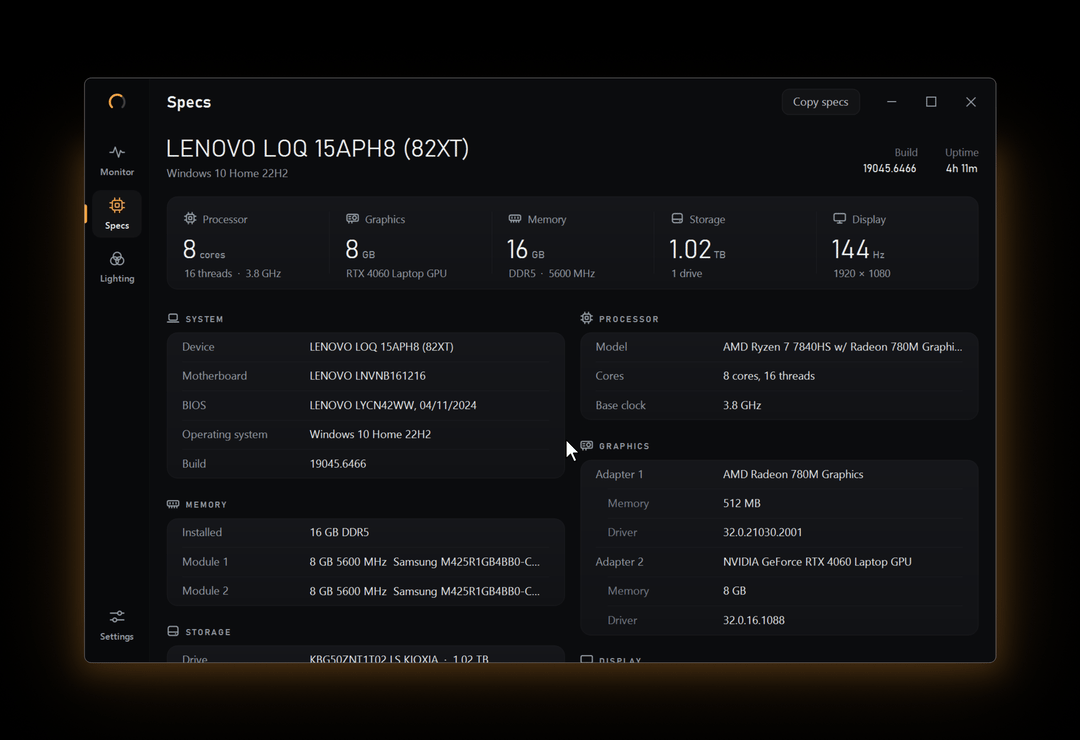
Task: Open Settings from the sidebar
Action: tap(117, 625)
